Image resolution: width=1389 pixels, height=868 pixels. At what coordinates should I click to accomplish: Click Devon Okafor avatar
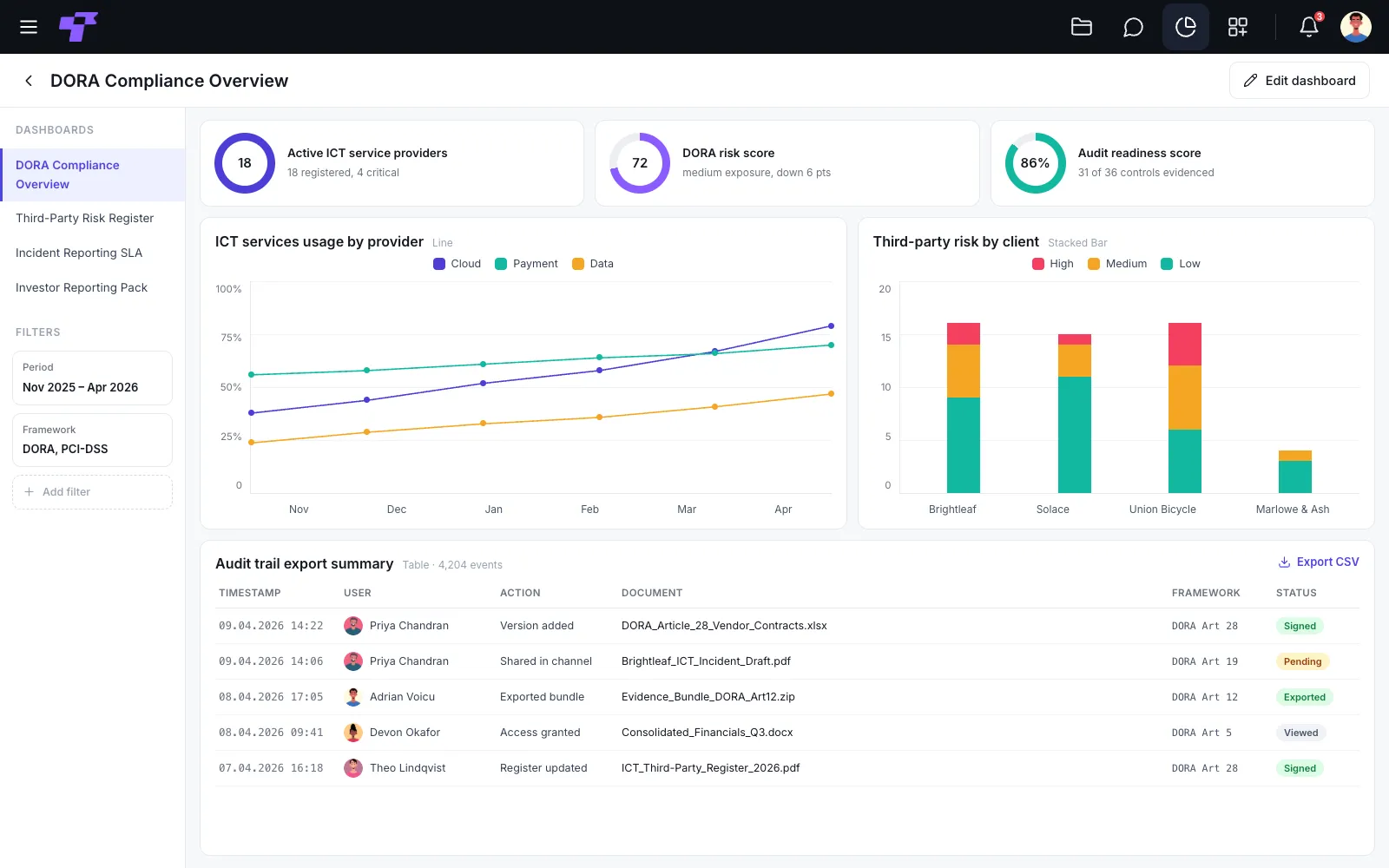click(x=353, y=733)
